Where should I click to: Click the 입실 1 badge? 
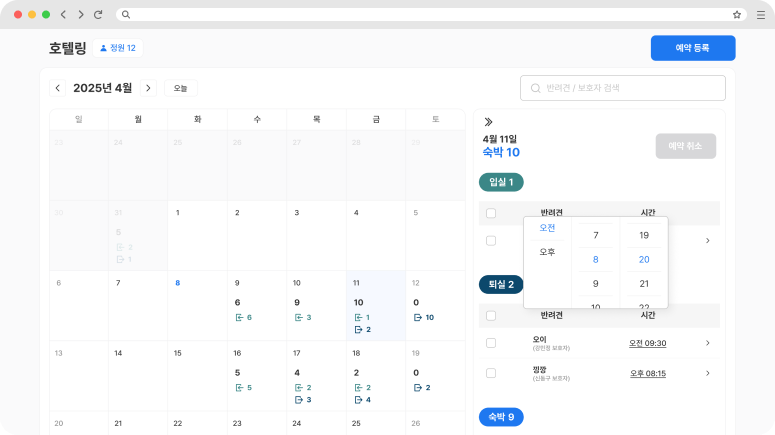[x=501, y=182]
